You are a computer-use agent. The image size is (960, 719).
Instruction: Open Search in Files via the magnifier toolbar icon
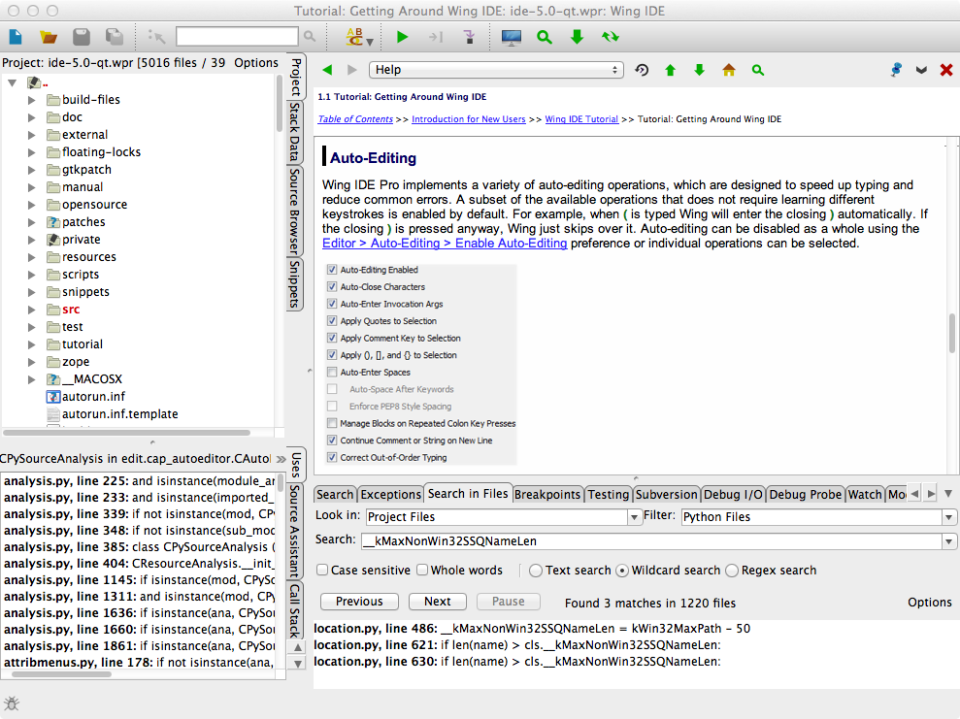(x=545, y=36)
